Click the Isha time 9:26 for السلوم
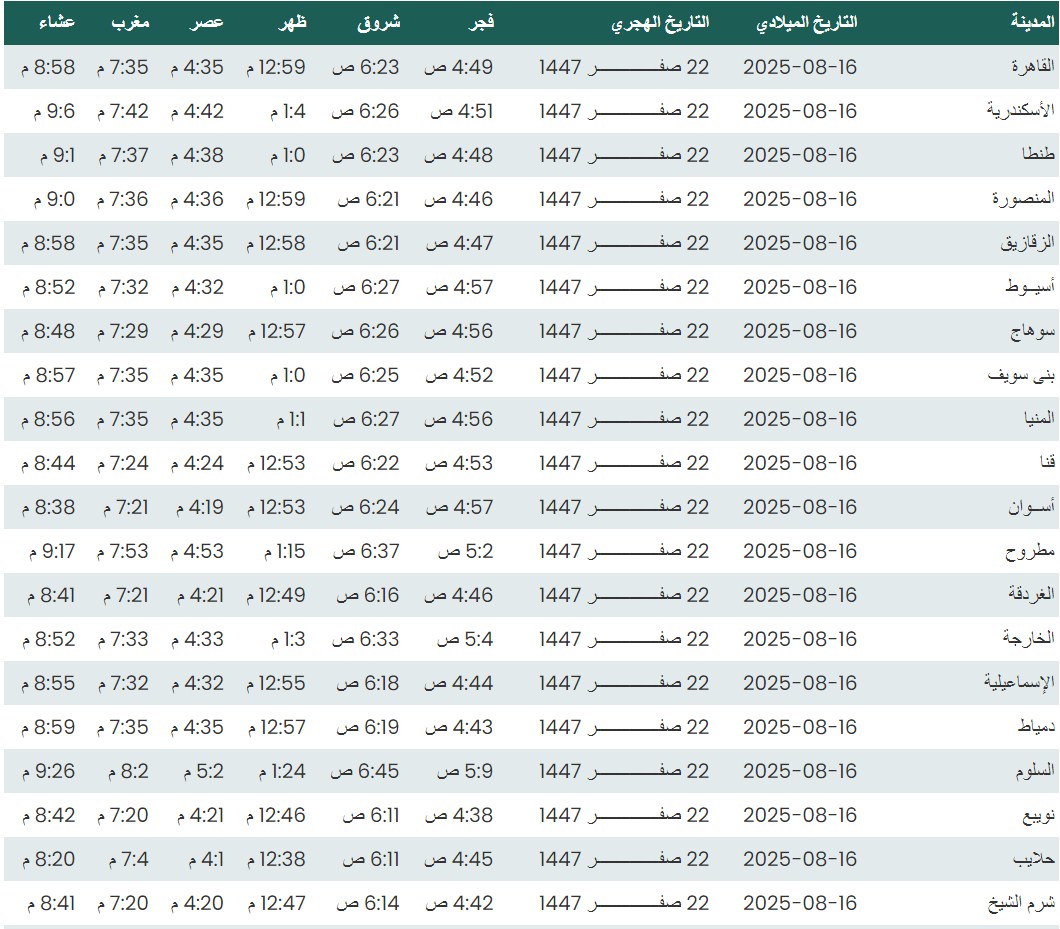This screenshot has width=1060, height=929. pyautogui.click(x=48, y=771)
